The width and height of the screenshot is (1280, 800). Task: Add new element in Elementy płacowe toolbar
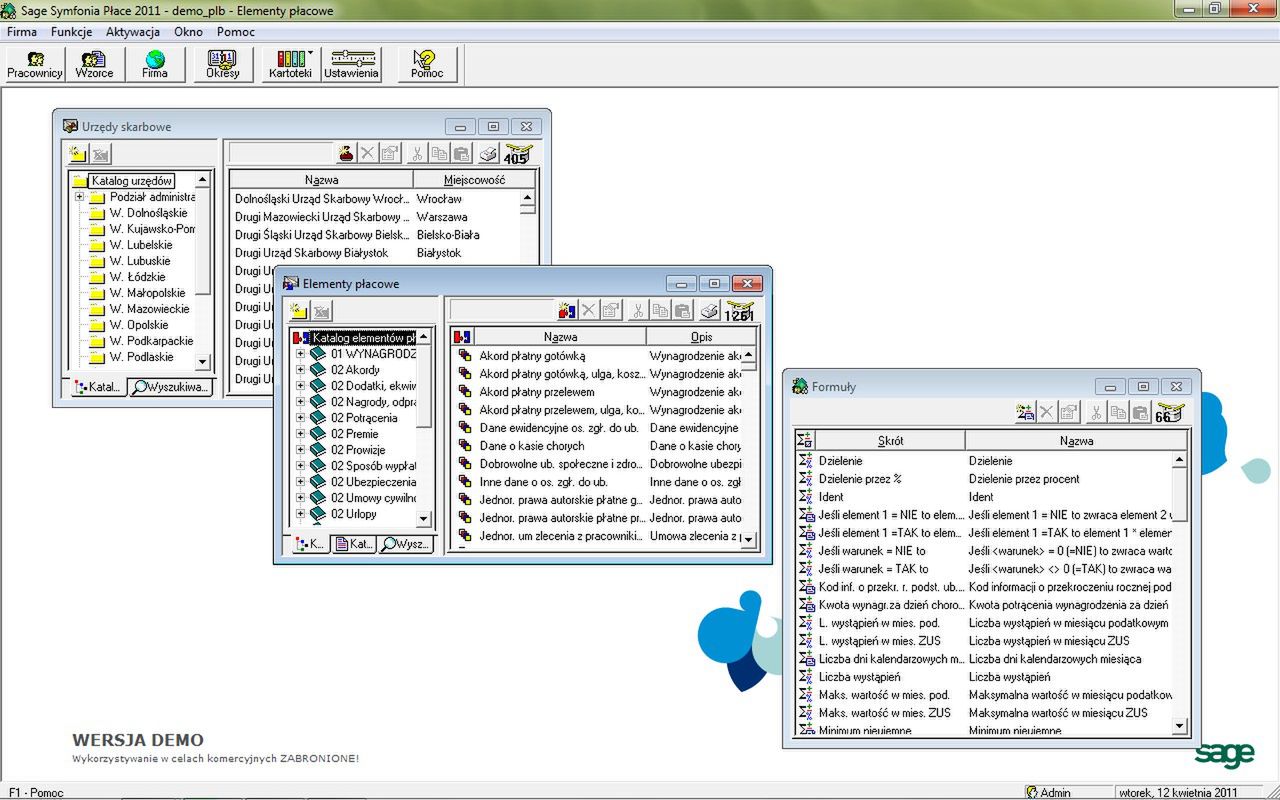pyautogui.click(x=566, y=310)
